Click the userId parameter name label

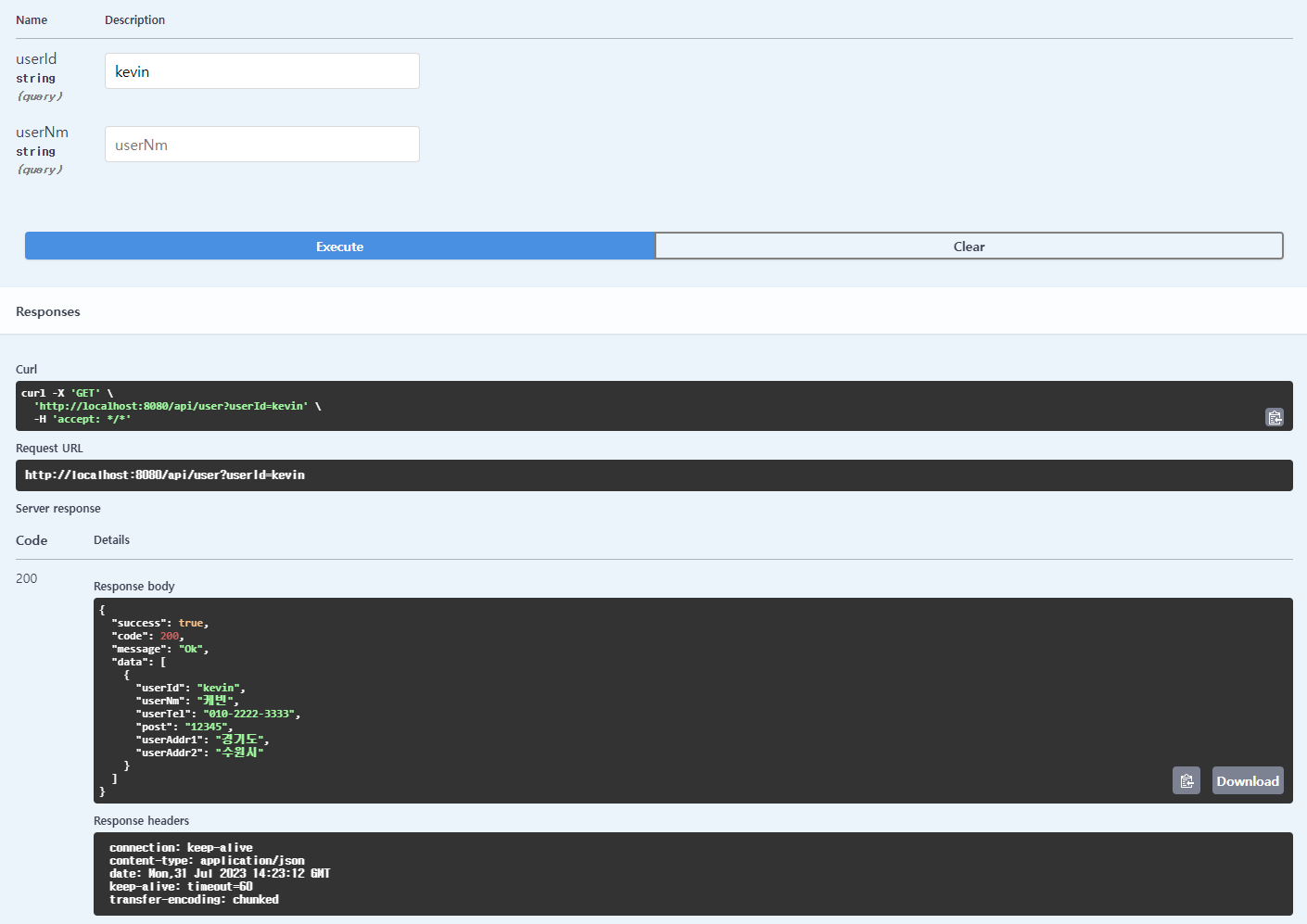click(36, 59)
